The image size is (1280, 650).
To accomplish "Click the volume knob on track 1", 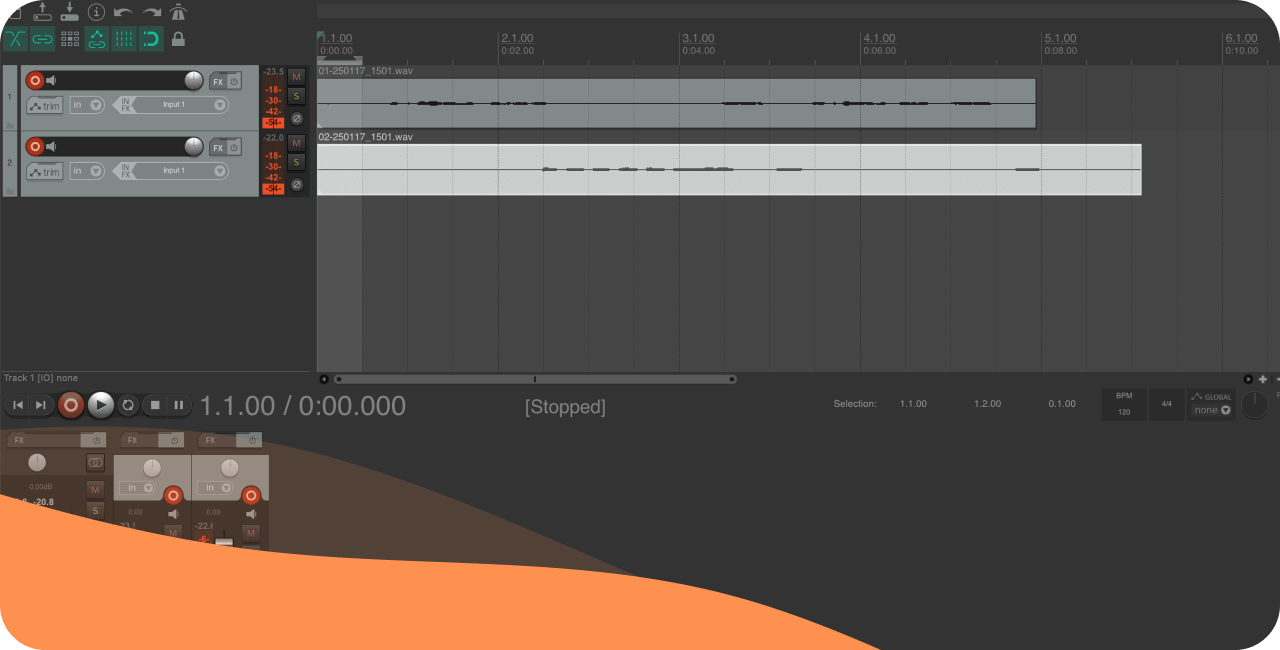I will (193, 81).
